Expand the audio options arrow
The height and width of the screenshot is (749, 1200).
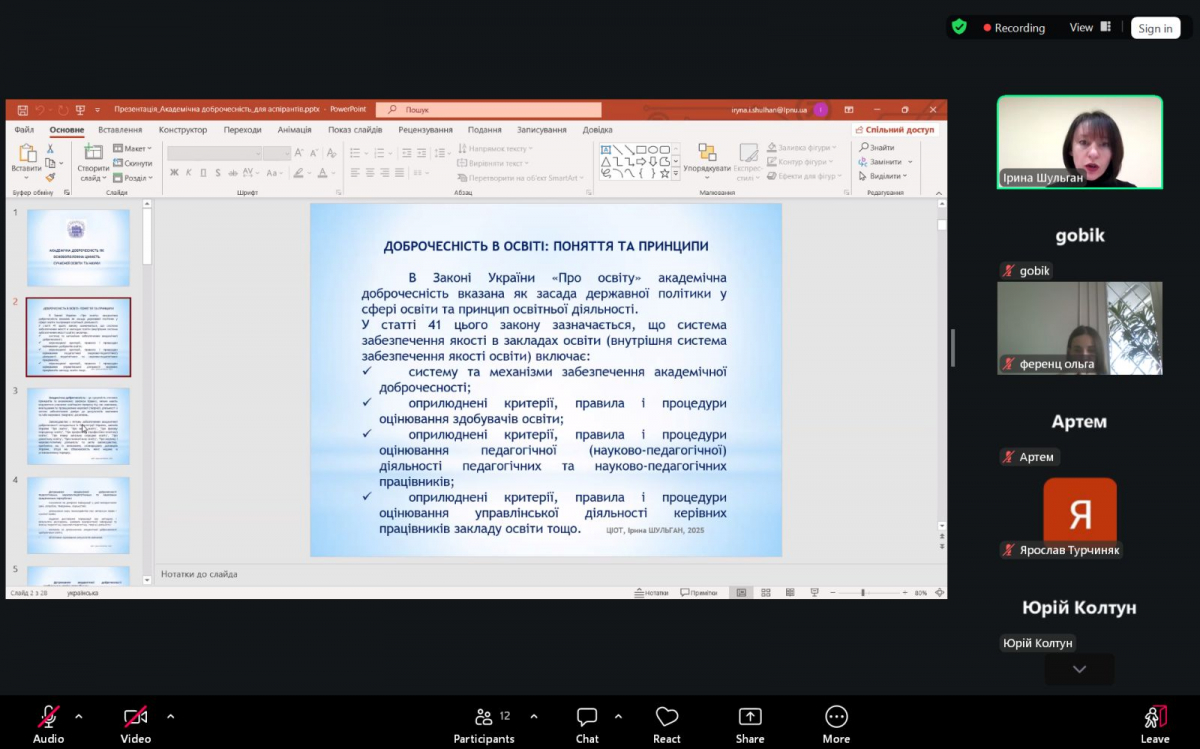(x=79, y=716)
